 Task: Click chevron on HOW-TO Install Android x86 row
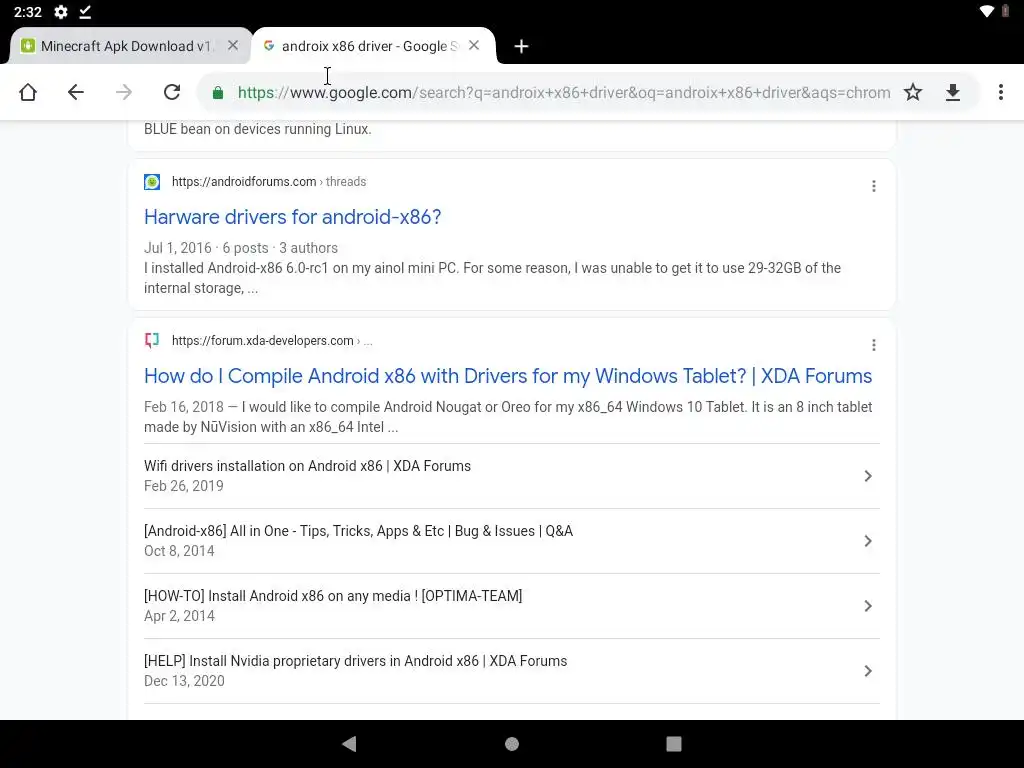click(x=868, y=606)
